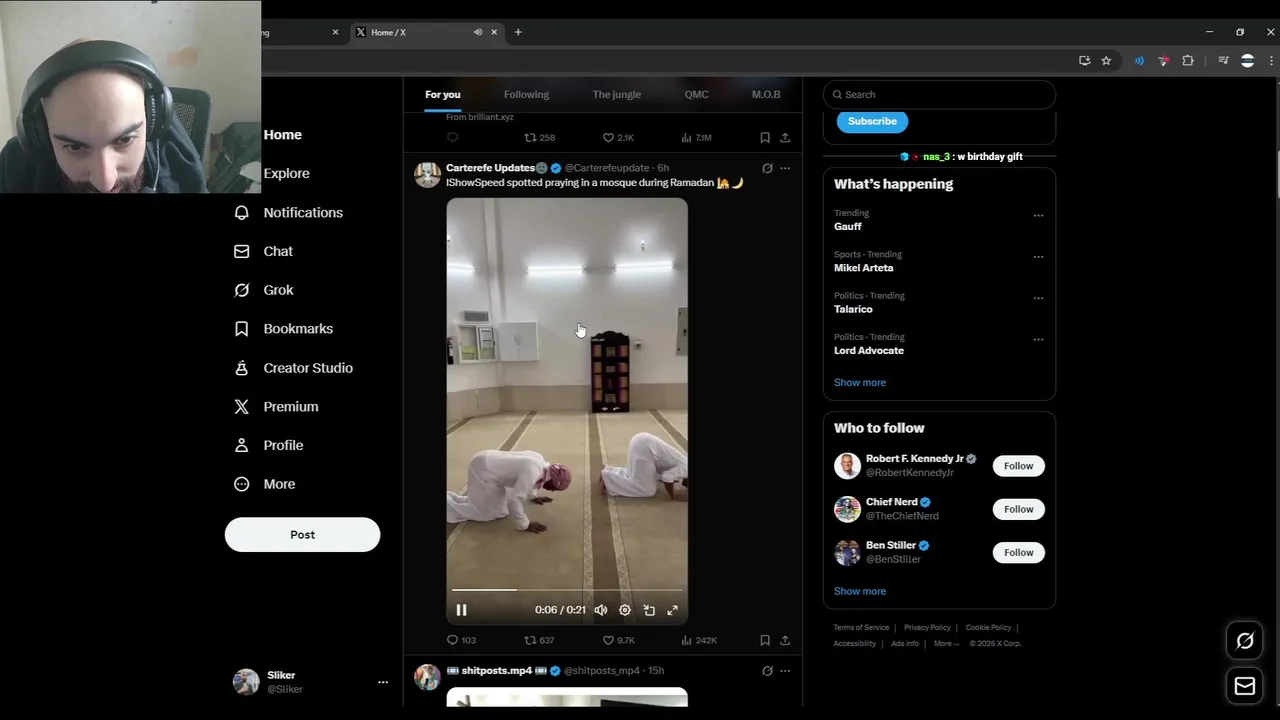Mute the video using speaker icon
The width and height of the screenshot is (1280, 720).
click(x=601, y=610)
